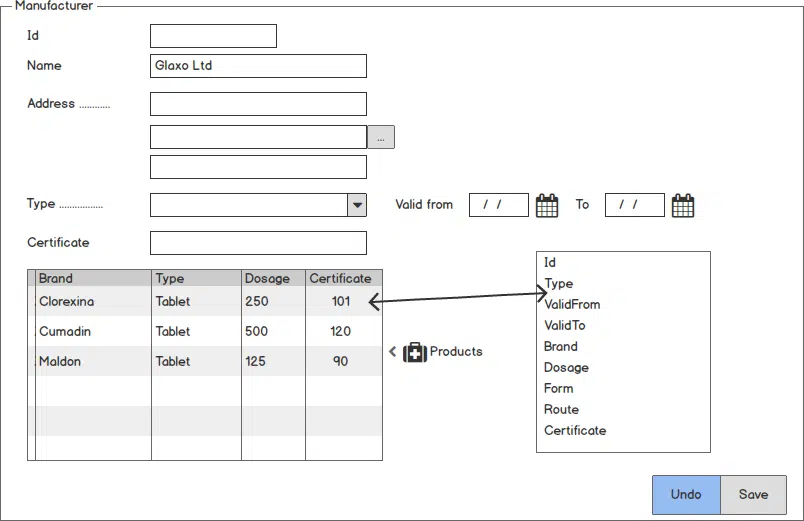Click the Dosage column header
804x521 pixels.
pos(273,278)
